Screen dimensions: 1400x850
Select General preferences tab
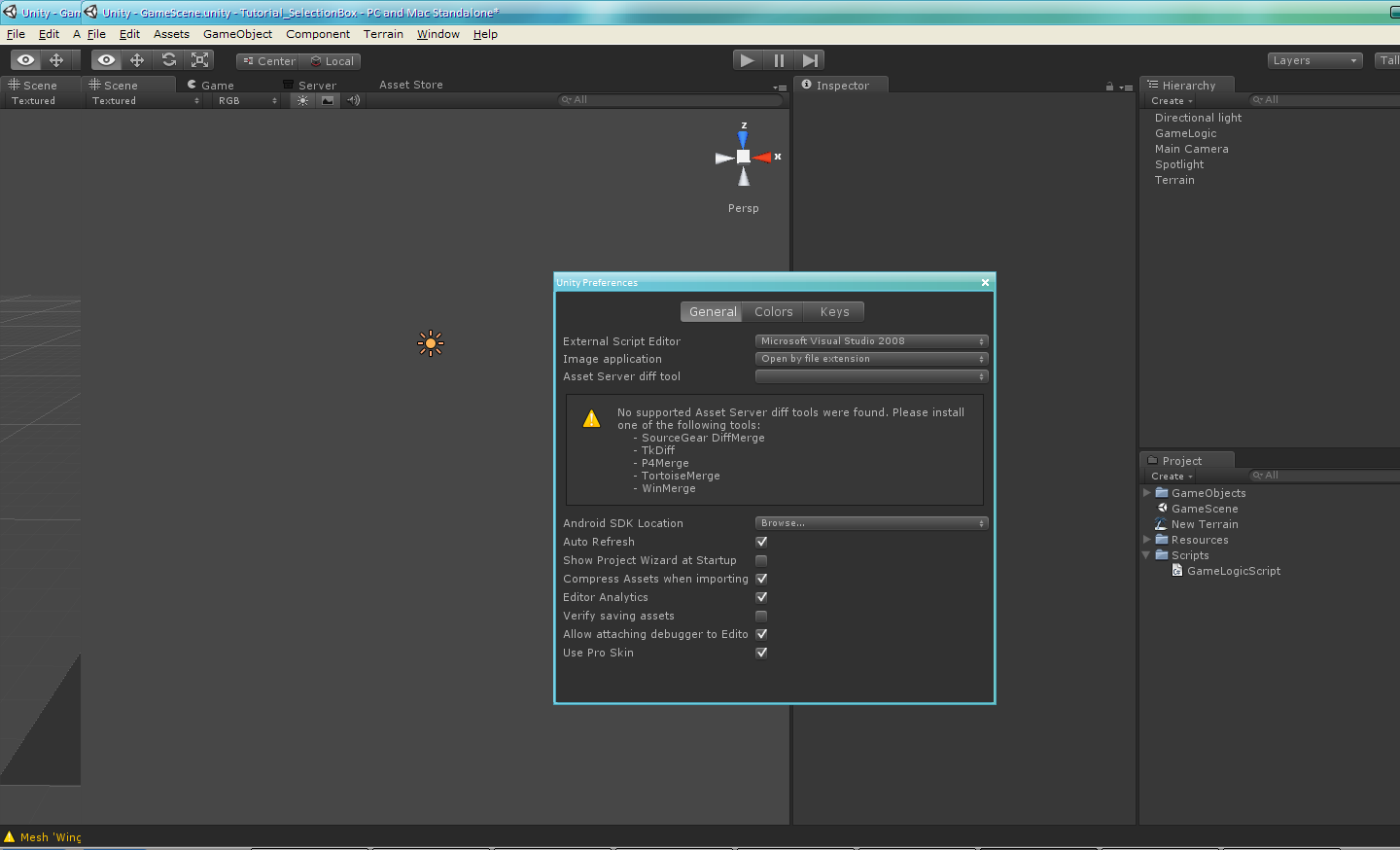point(713,312)
